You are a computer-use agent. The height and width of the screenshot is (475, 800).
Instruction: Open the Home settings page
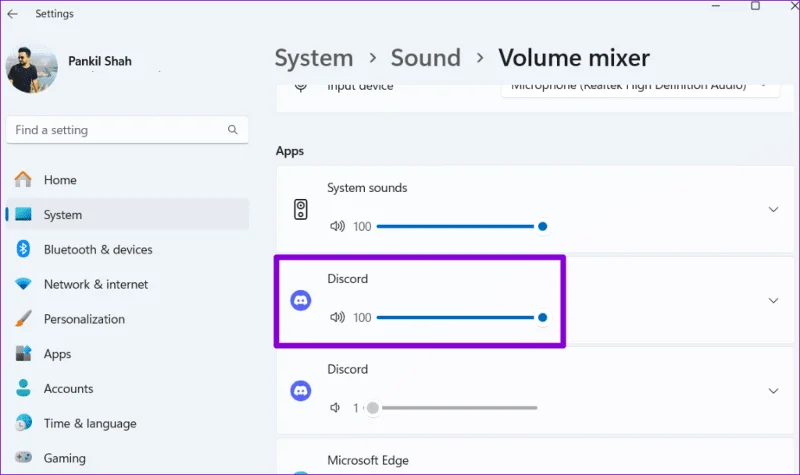(127, 180)
